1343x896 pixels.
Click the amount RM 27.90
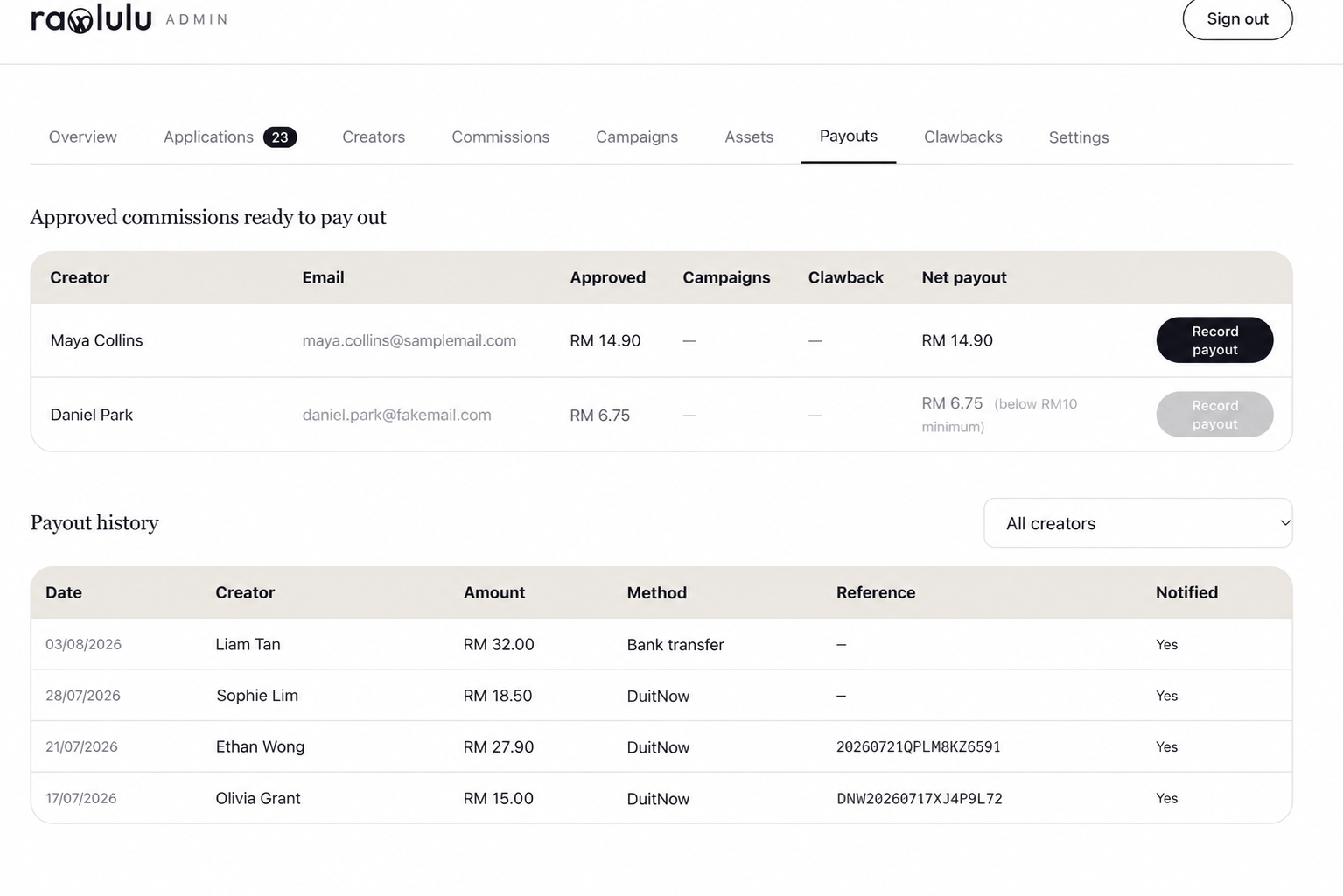[x=499, y=746]
